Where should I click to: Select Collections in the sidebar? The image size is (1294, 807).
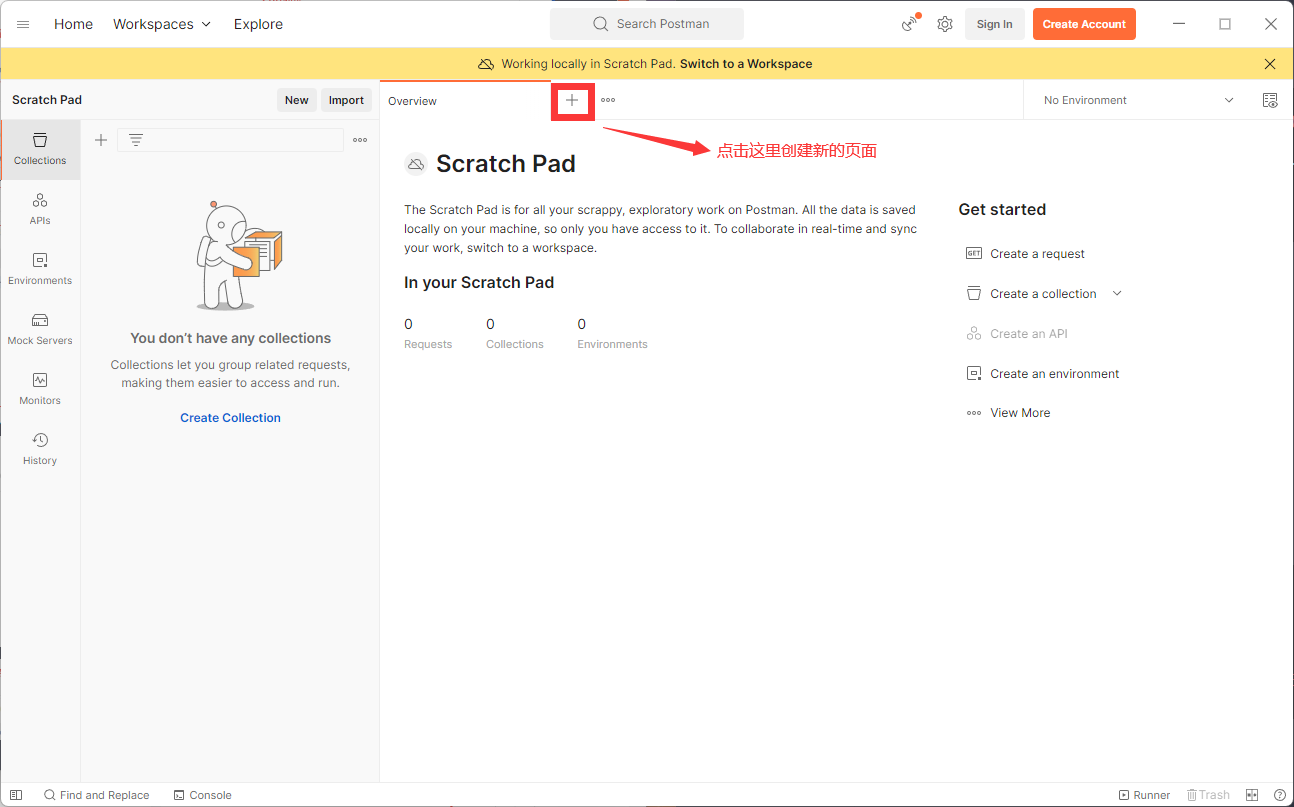point(40,149)
